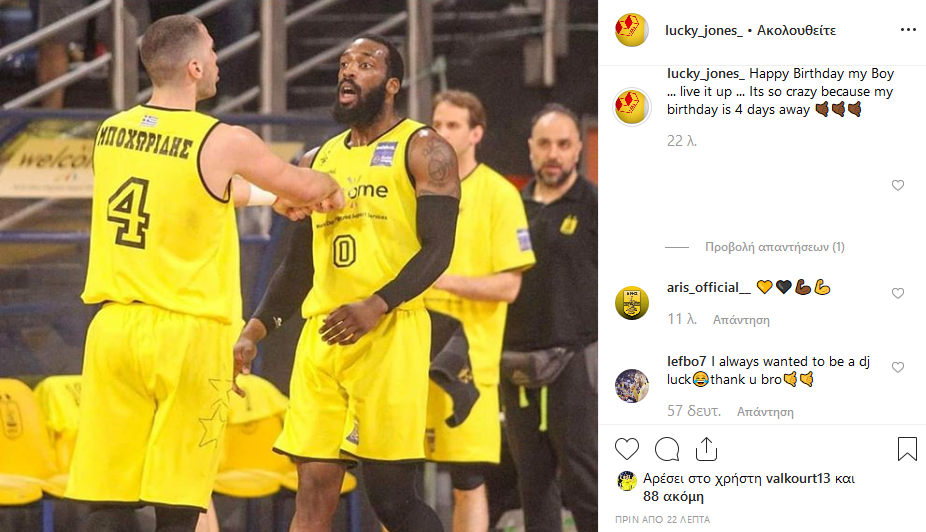Click the Ακολουθείτε following button

[x=796, y=30]
